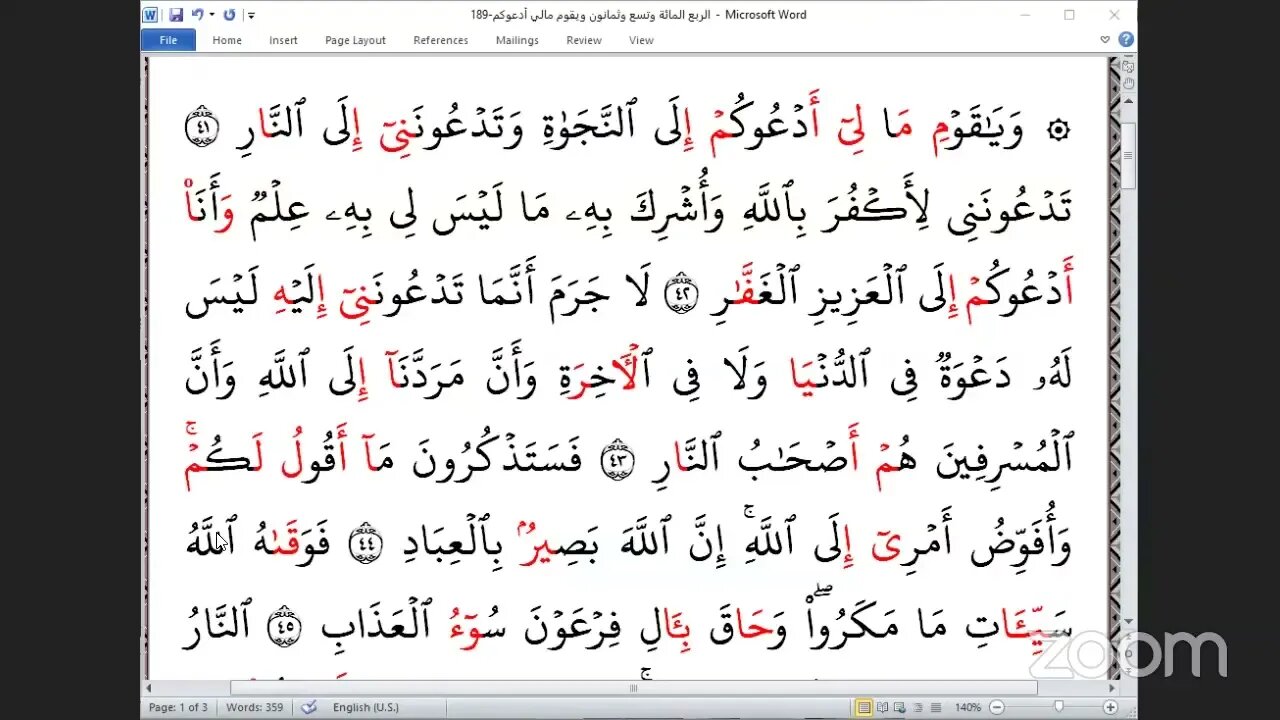Undo last action in Quick Access toolbar
The height and width of the screenshot is (720, 1280).
197,15
